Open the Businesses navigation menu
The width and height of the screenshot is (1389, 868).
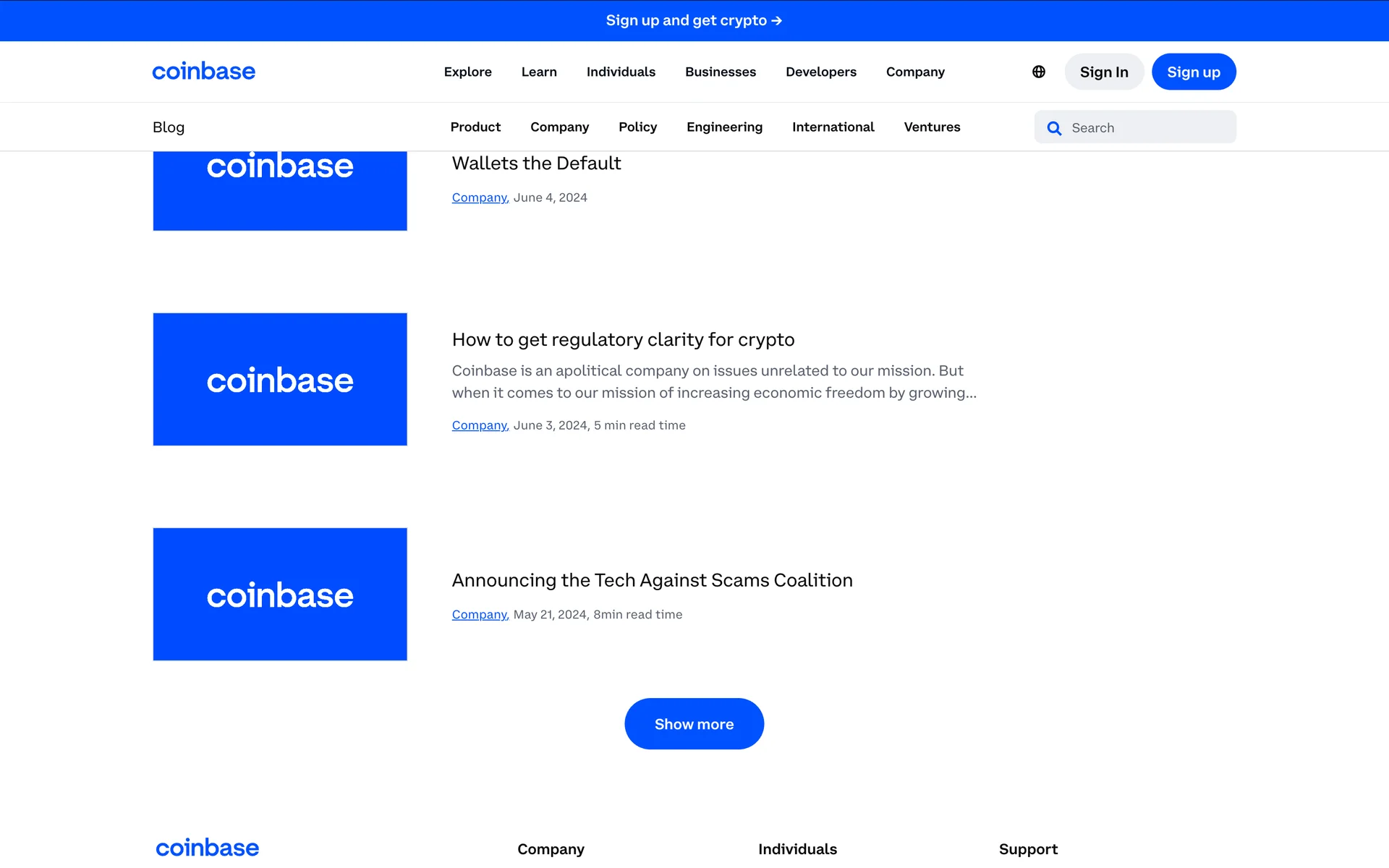(x=720, y=72)
